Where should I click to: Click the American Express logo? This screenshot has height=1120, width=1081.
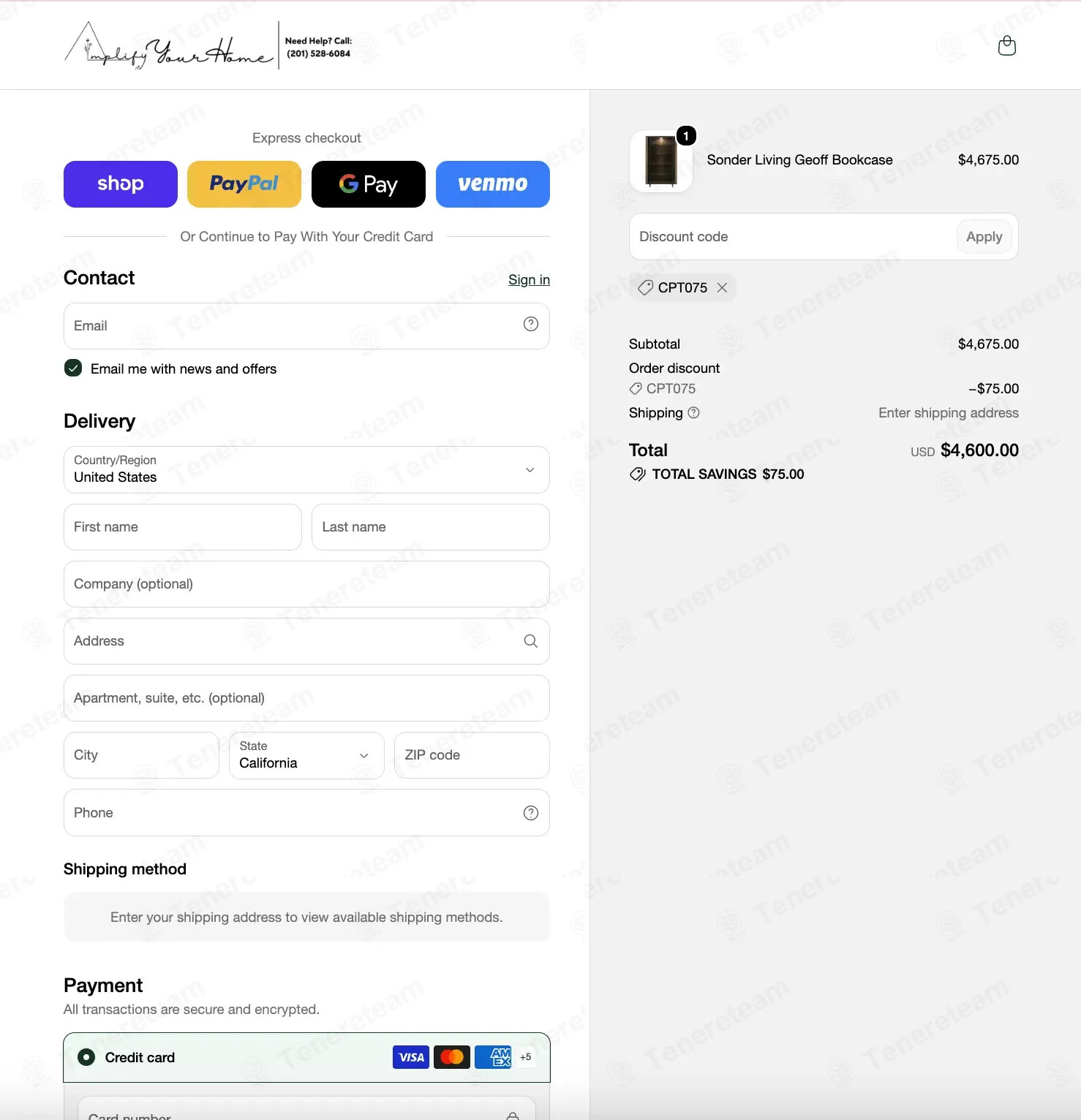(x=493, y=1057)
